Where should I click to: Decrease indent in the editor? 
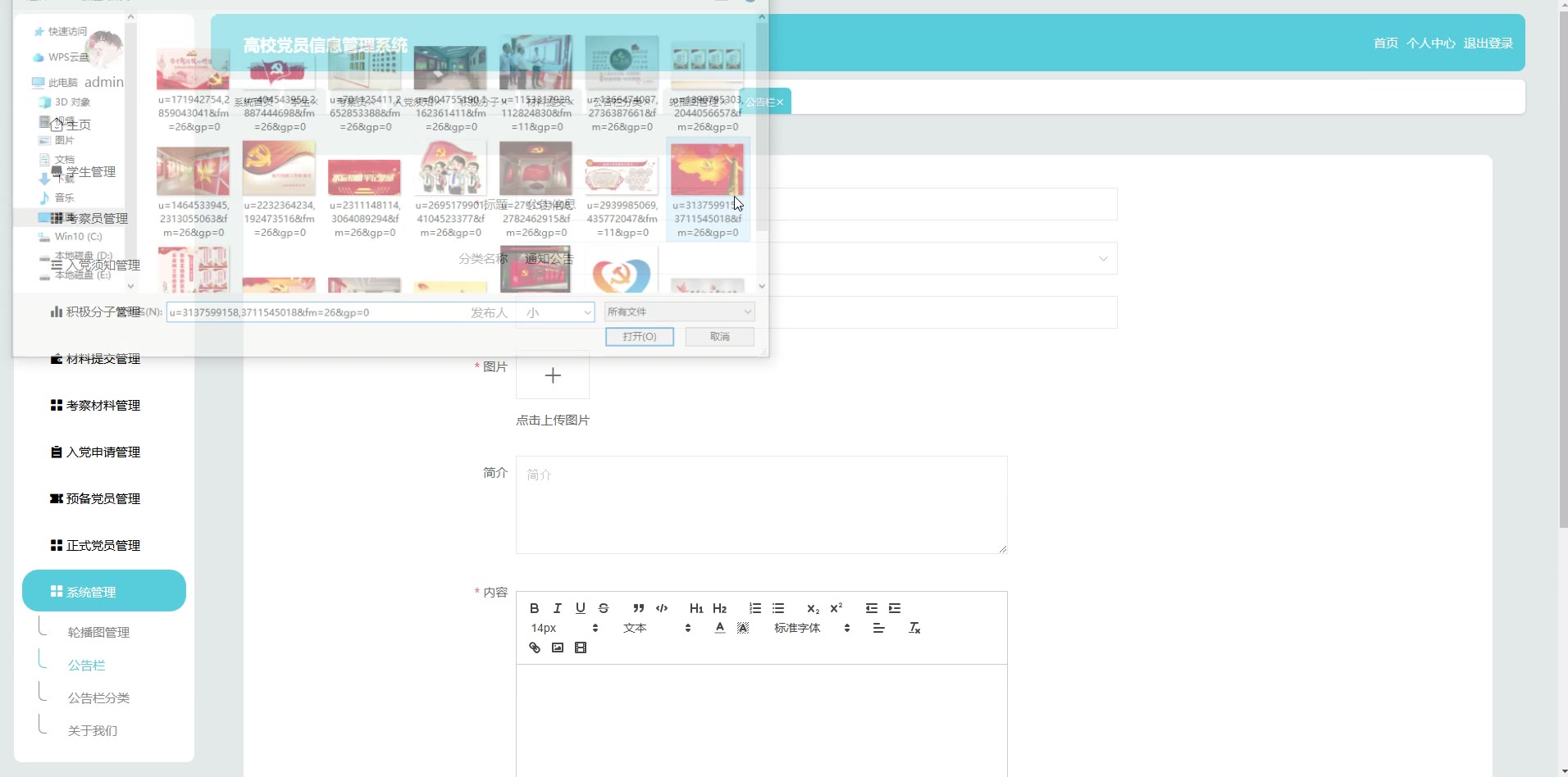click(871, 608)
